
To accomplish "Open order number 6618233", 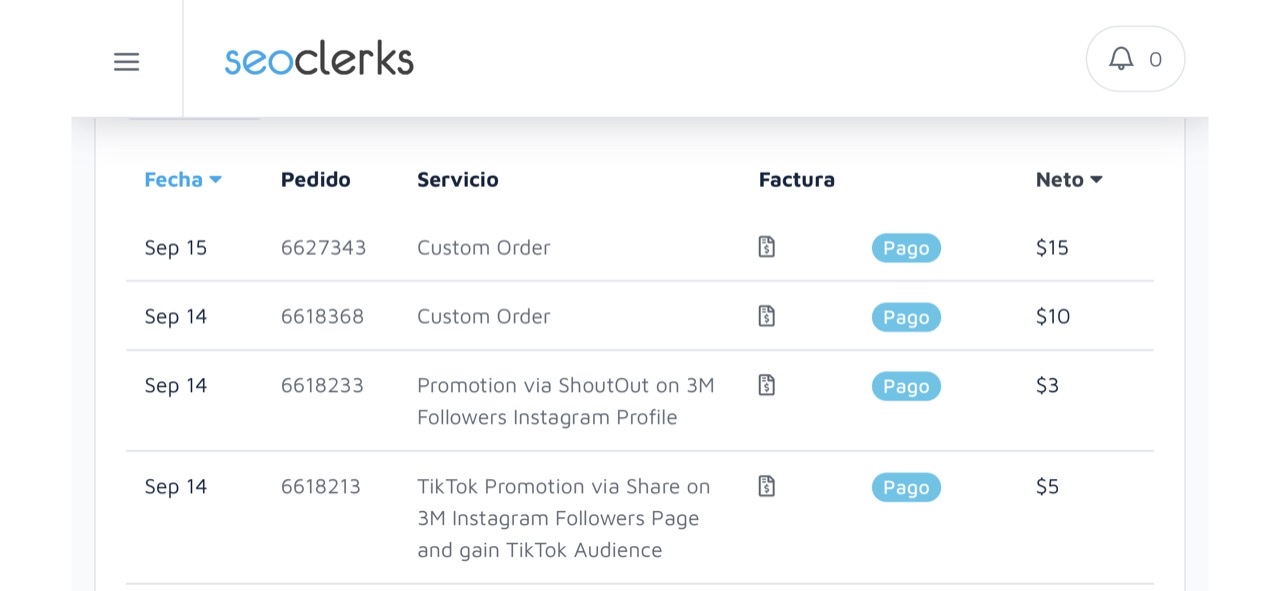I will (322, 386).
